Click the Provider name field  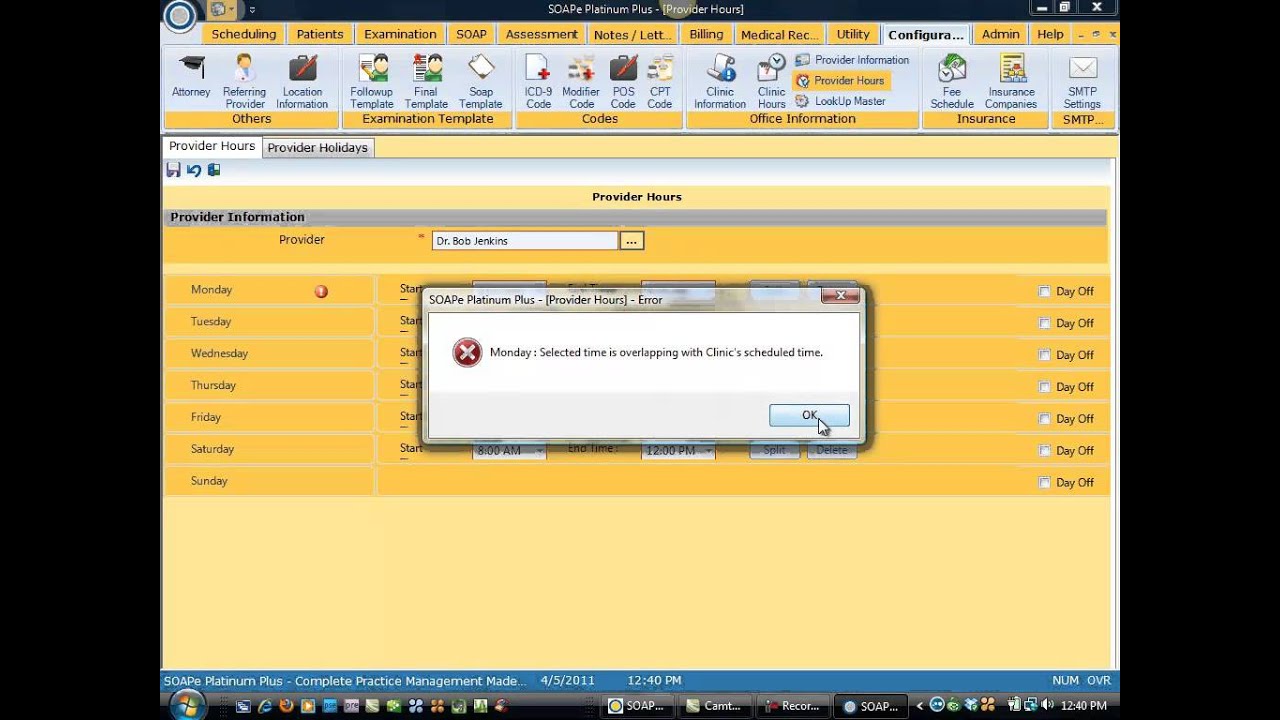(525, 241)
